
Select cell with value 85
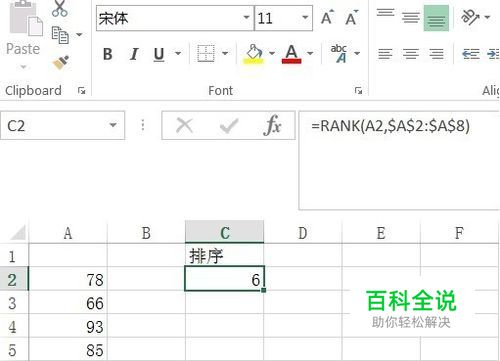pyautogui.click(x=68, y=349)
